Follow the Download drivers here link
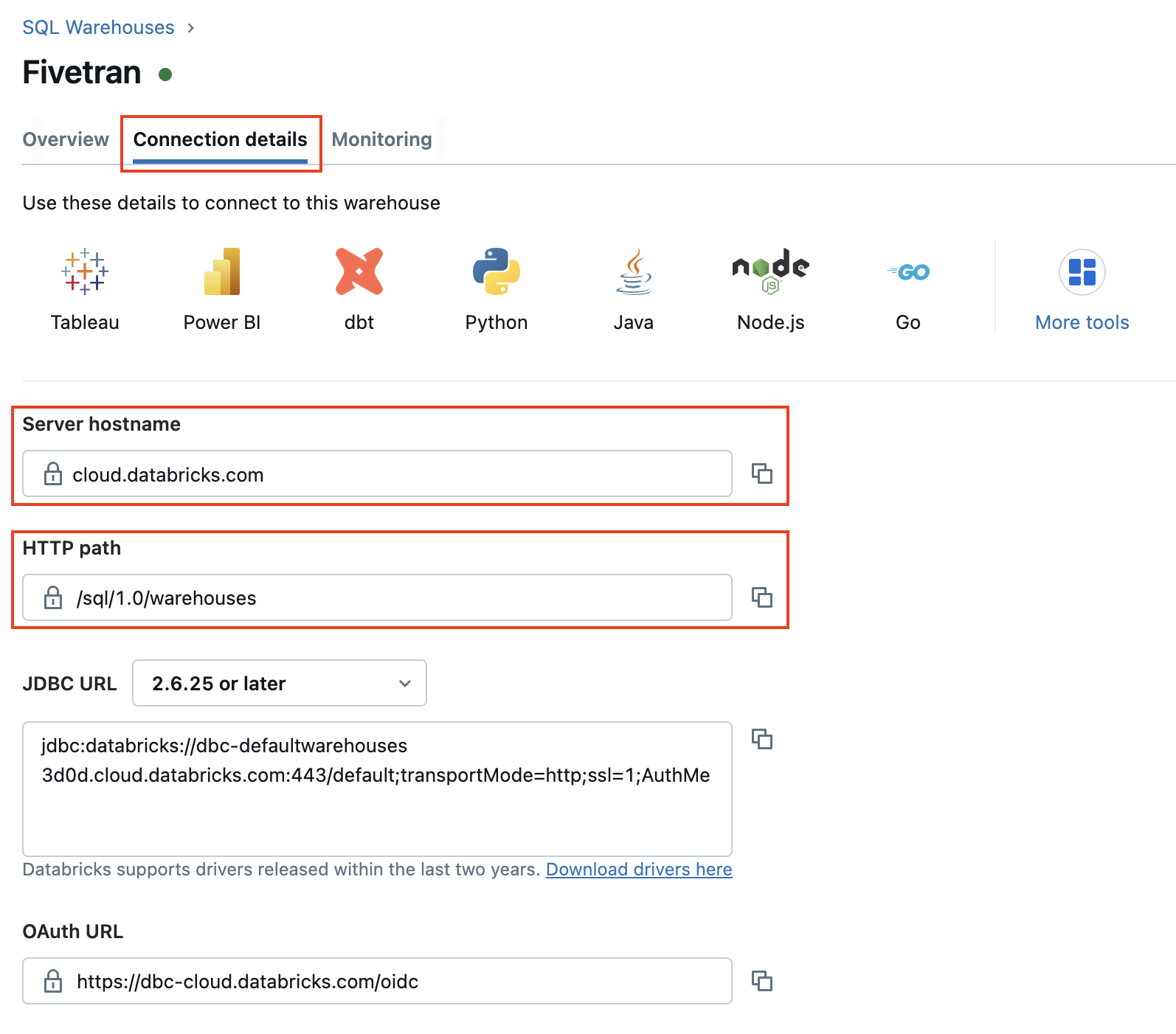 tap(639, 870)
